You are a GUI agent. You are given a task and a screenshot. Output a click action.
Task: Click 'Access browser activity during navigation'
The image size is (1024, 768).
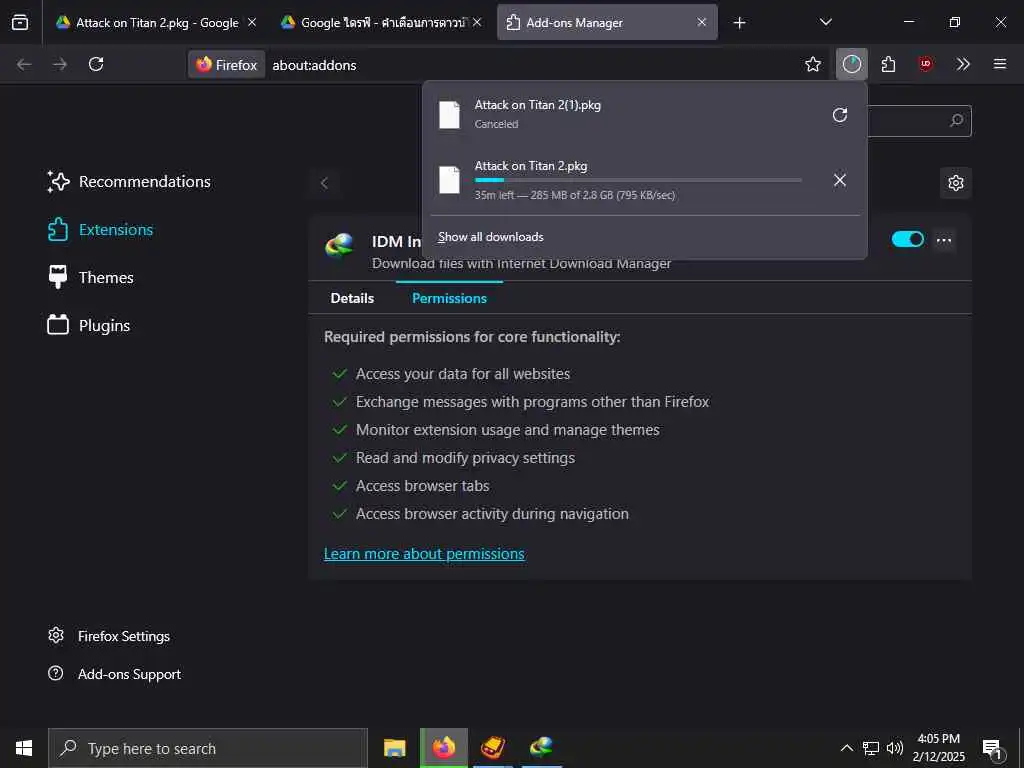[492, 515]
